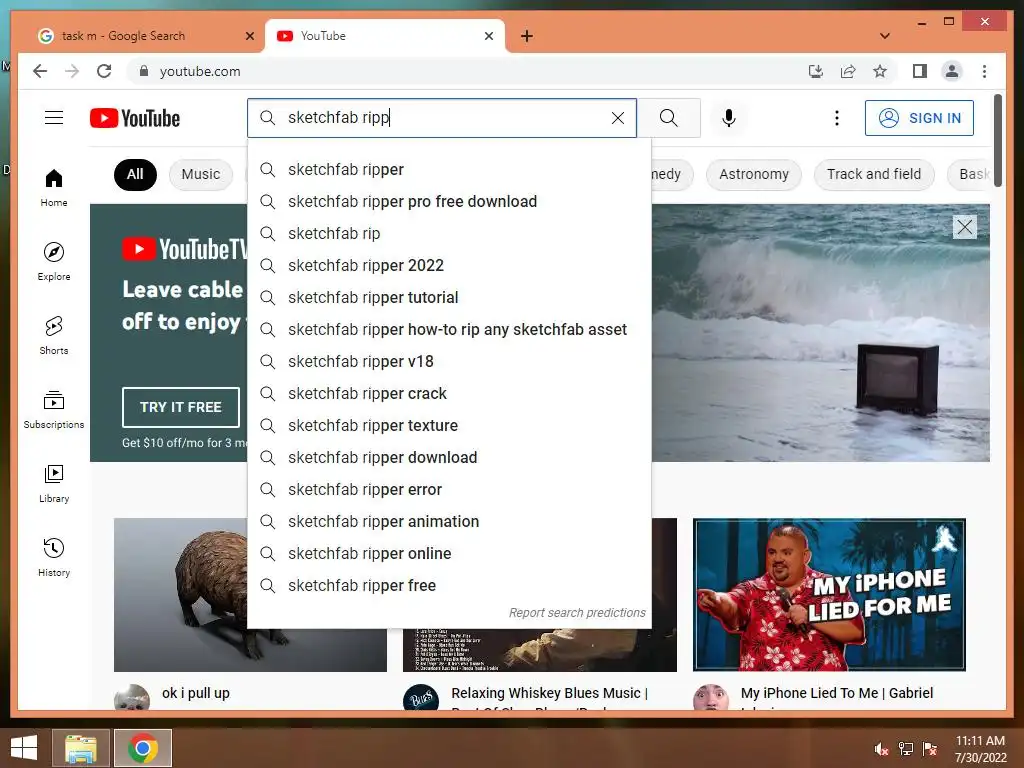Choose 'sketchfab ripper free' suggestion

click(x=449, y=586)
